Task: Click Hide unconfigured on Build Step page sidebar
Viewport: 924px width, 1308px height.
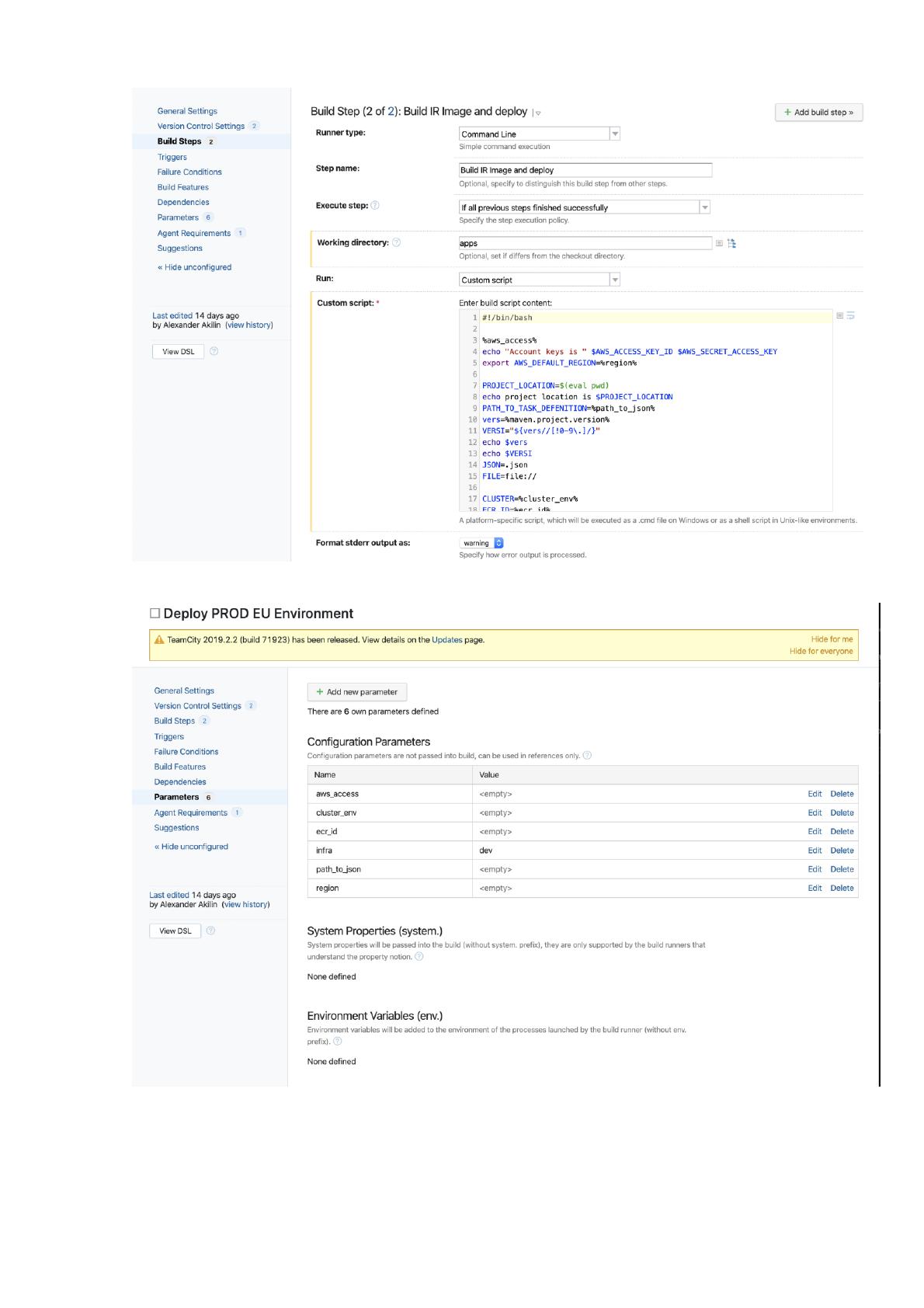Action: point(194,267)
